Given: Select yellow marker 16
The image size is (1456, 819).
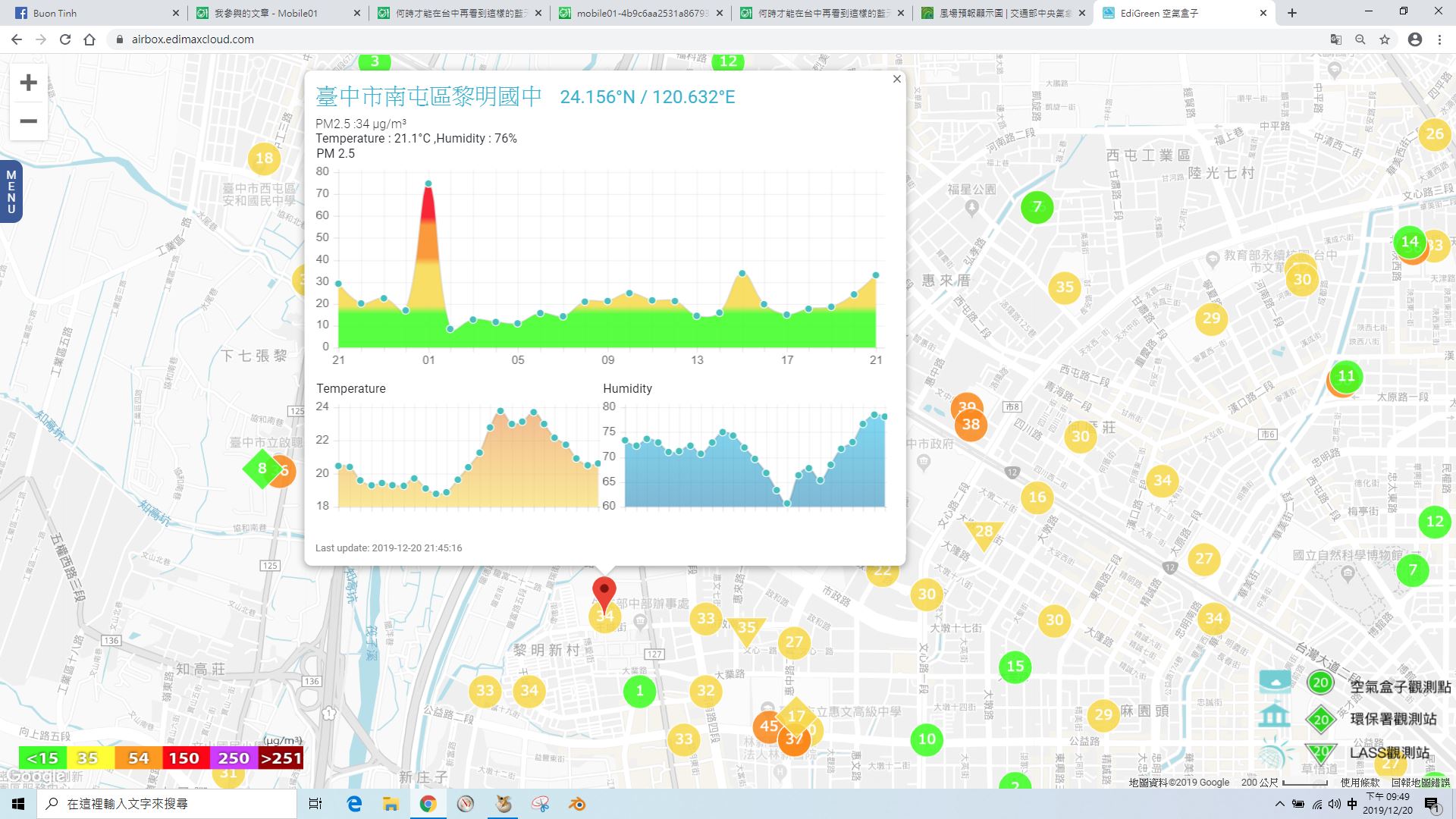Looking at the screenshot, I should click(x=1037, y=497).
